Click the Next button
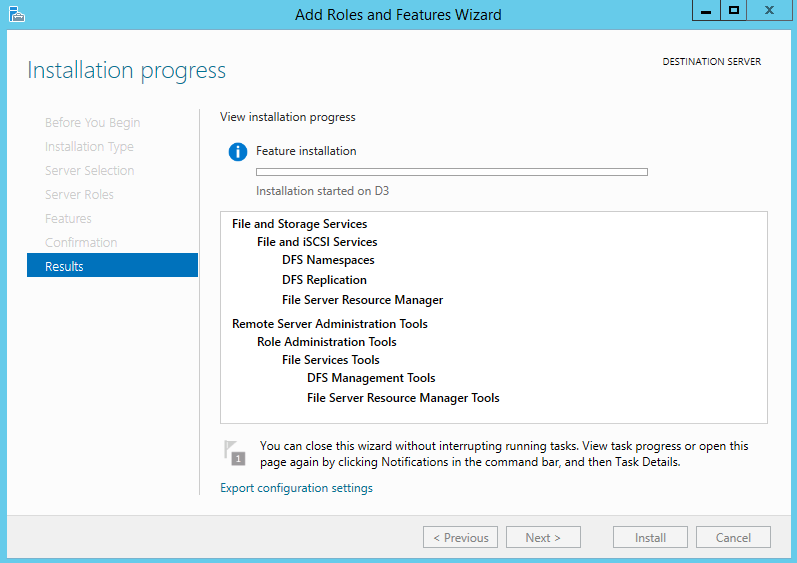Image resolution: width=797 pixels, height=563 pixels. tap(543, 537)
